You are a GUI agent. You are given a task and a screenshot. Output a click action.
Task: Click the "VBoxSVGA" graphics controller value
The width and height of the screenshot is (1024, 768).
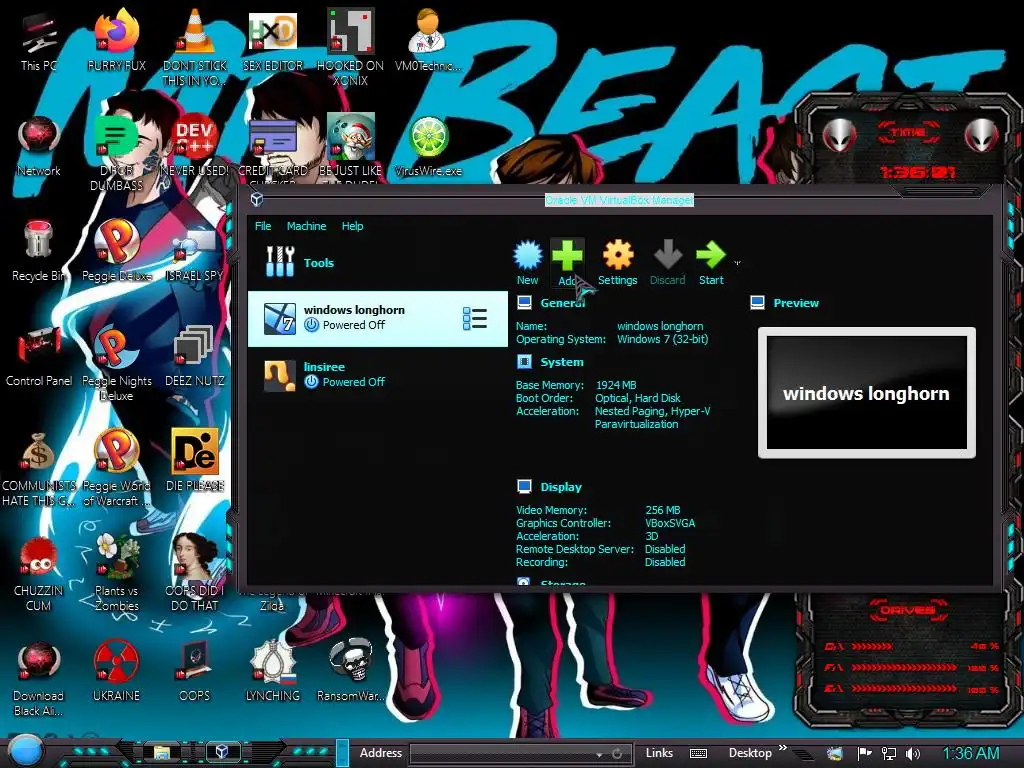(x=670, y=523)
